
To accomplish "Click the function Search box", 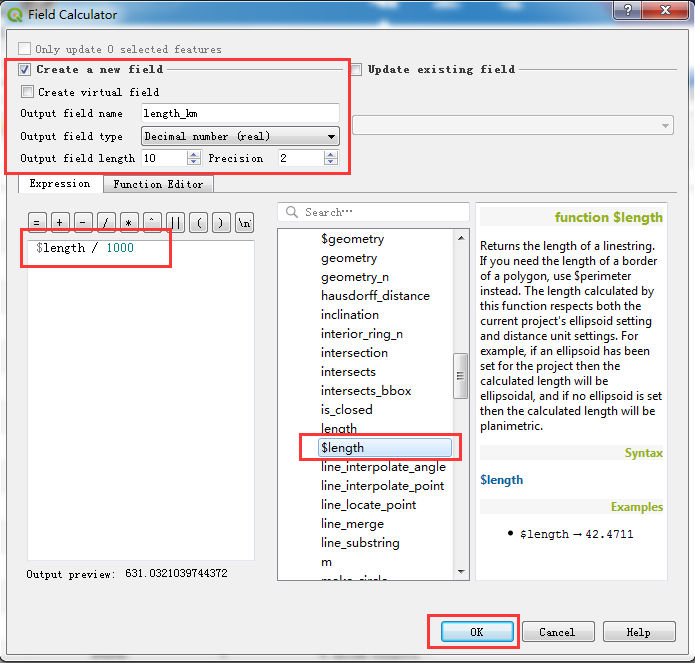I will coord(373,212).
